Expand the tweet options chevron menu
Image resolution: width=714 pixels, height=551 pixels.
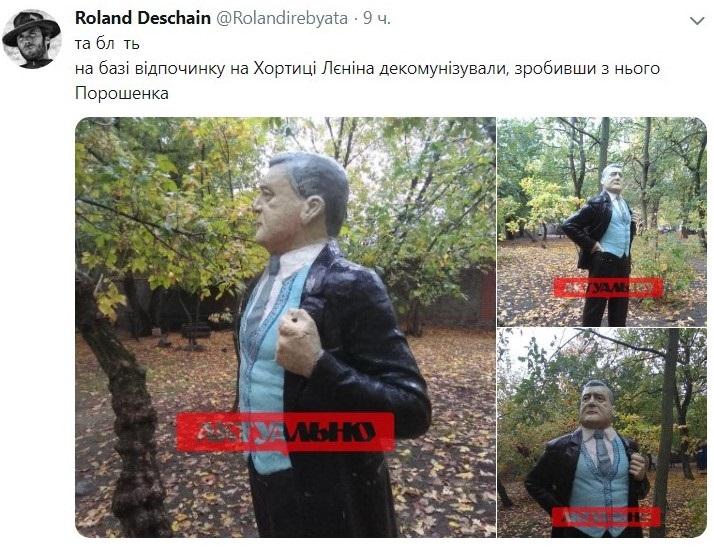point(697,20)
